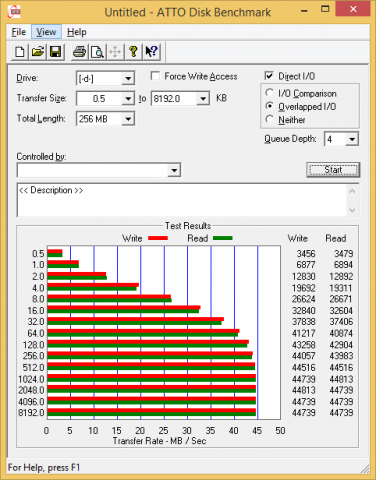The height and width of the screenshot is (480, 376).
Task: Click the write value 43258
Action: (x=304, y=345)
